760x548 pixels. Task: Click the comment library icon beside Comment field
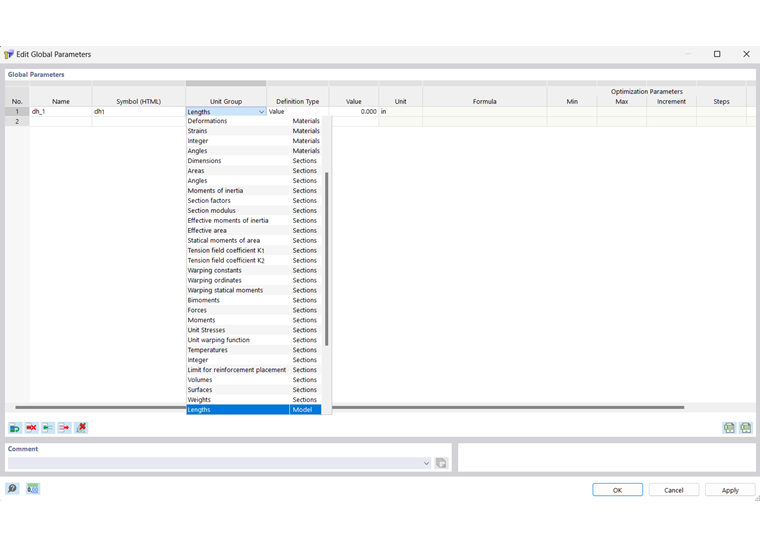pos(441,463)
